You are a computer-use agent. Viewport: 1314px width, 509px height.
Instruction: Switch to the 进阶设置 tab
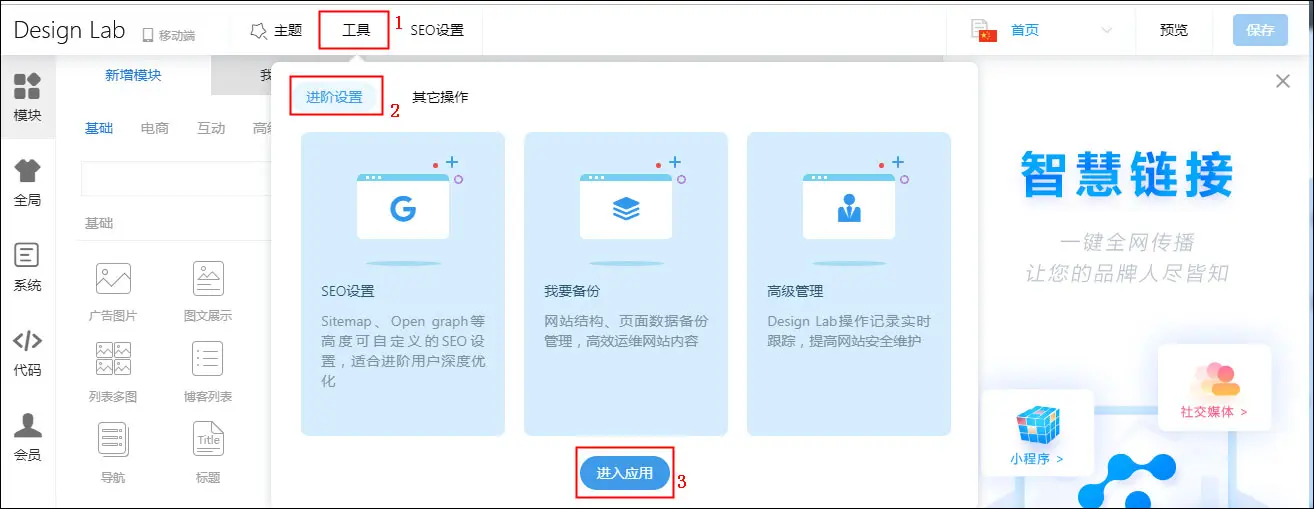[334, 97]
